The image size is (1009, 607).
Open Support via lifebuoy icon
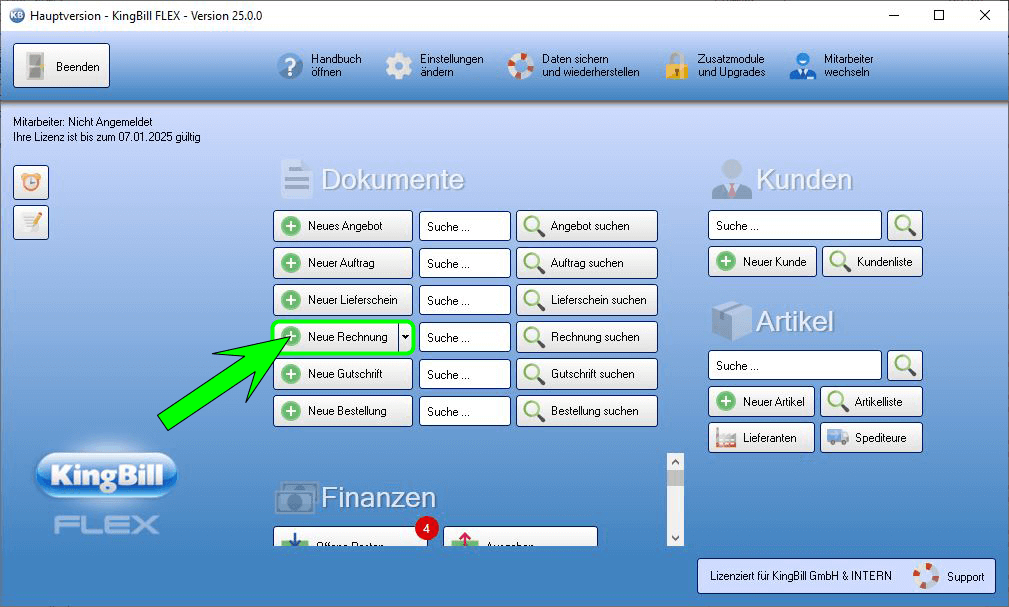tap(926, 576)
